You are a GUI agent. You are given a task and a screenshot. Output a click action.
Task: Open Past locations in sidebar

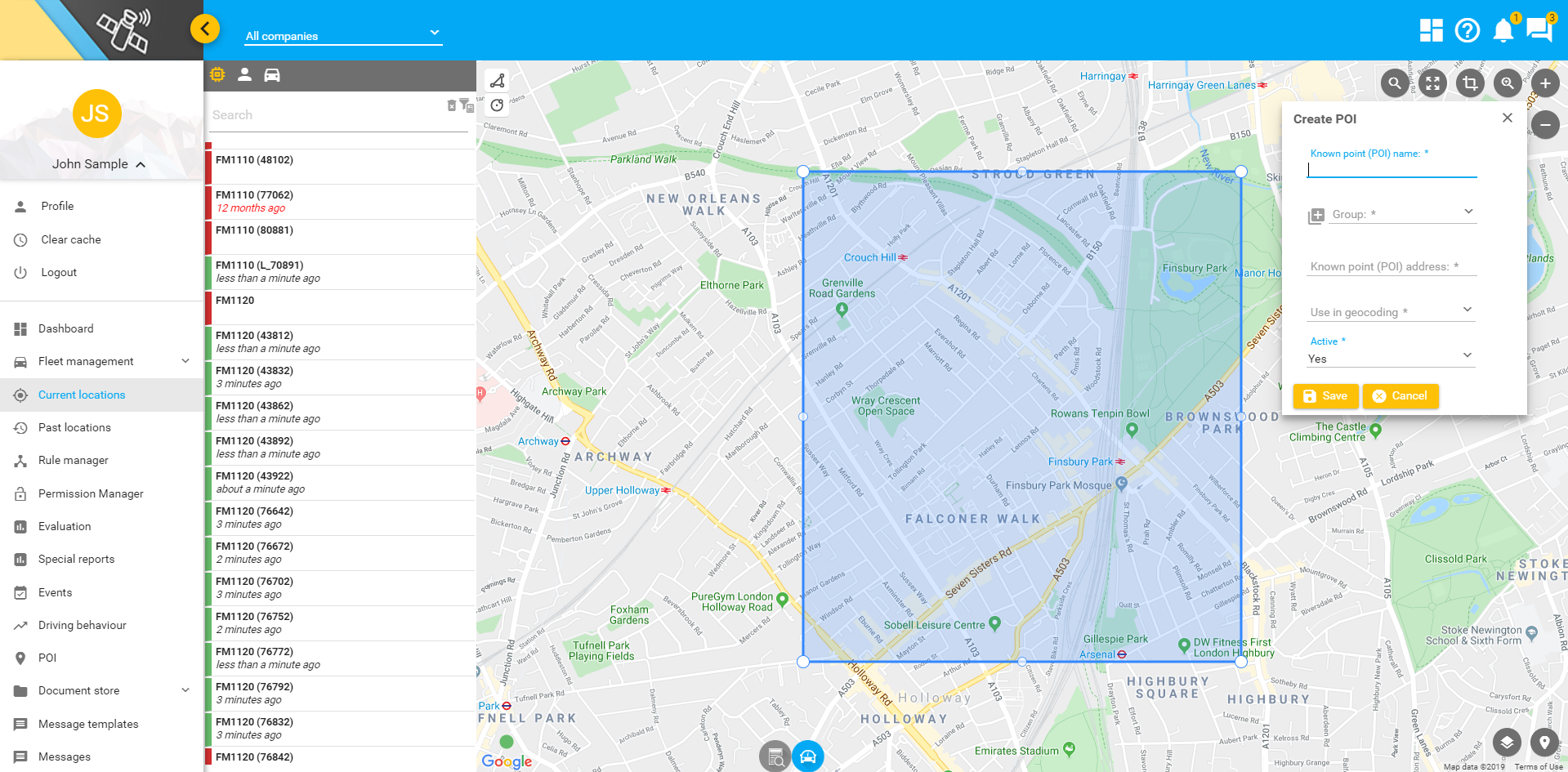tap(74, 427)
